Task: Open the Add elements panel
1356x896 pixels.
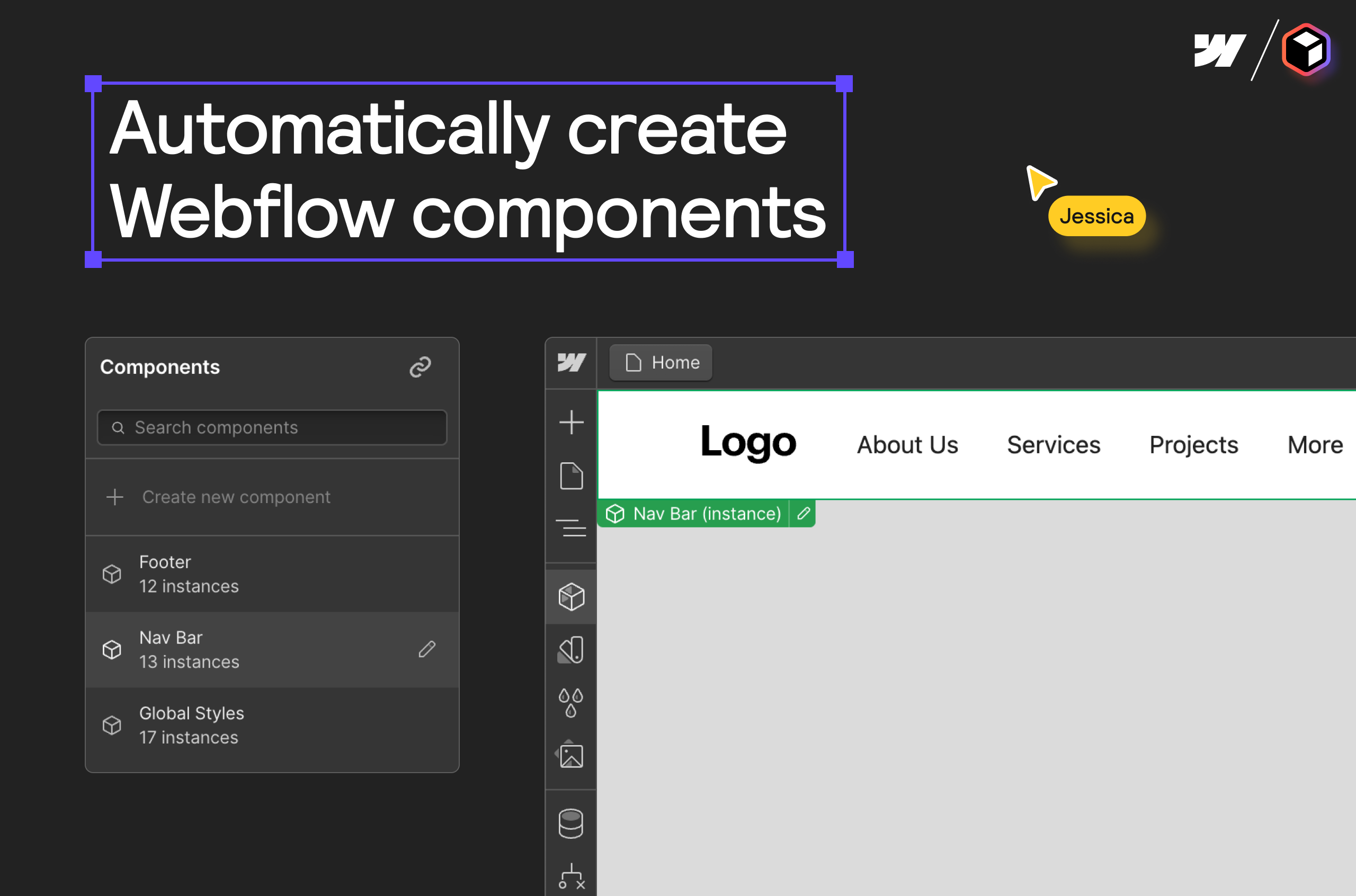Action: tap(572, 422)
